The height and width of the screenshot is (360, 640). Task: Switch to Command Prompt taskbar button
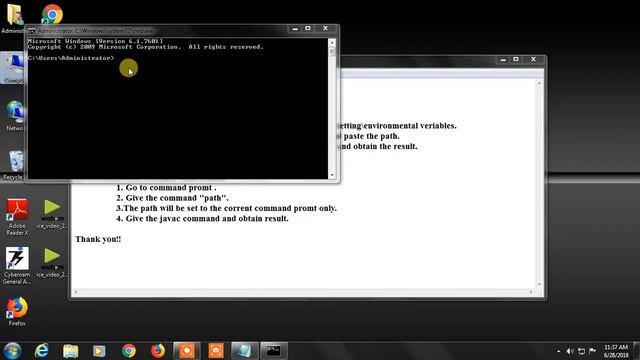(273, 351)
